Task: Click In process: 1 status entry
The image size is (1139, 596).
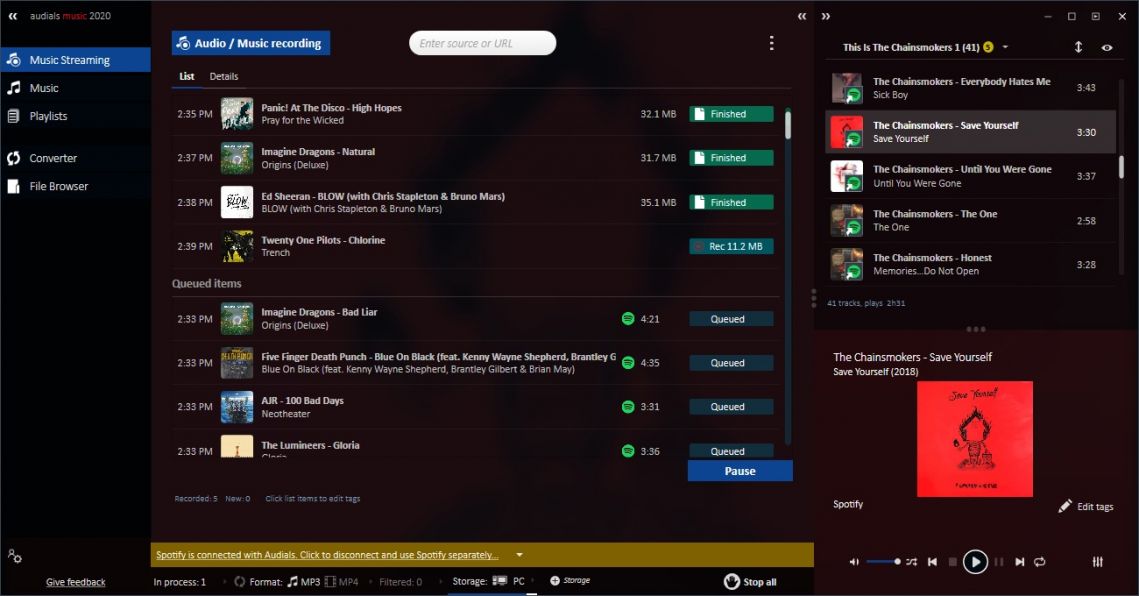Action: point(179,582)
